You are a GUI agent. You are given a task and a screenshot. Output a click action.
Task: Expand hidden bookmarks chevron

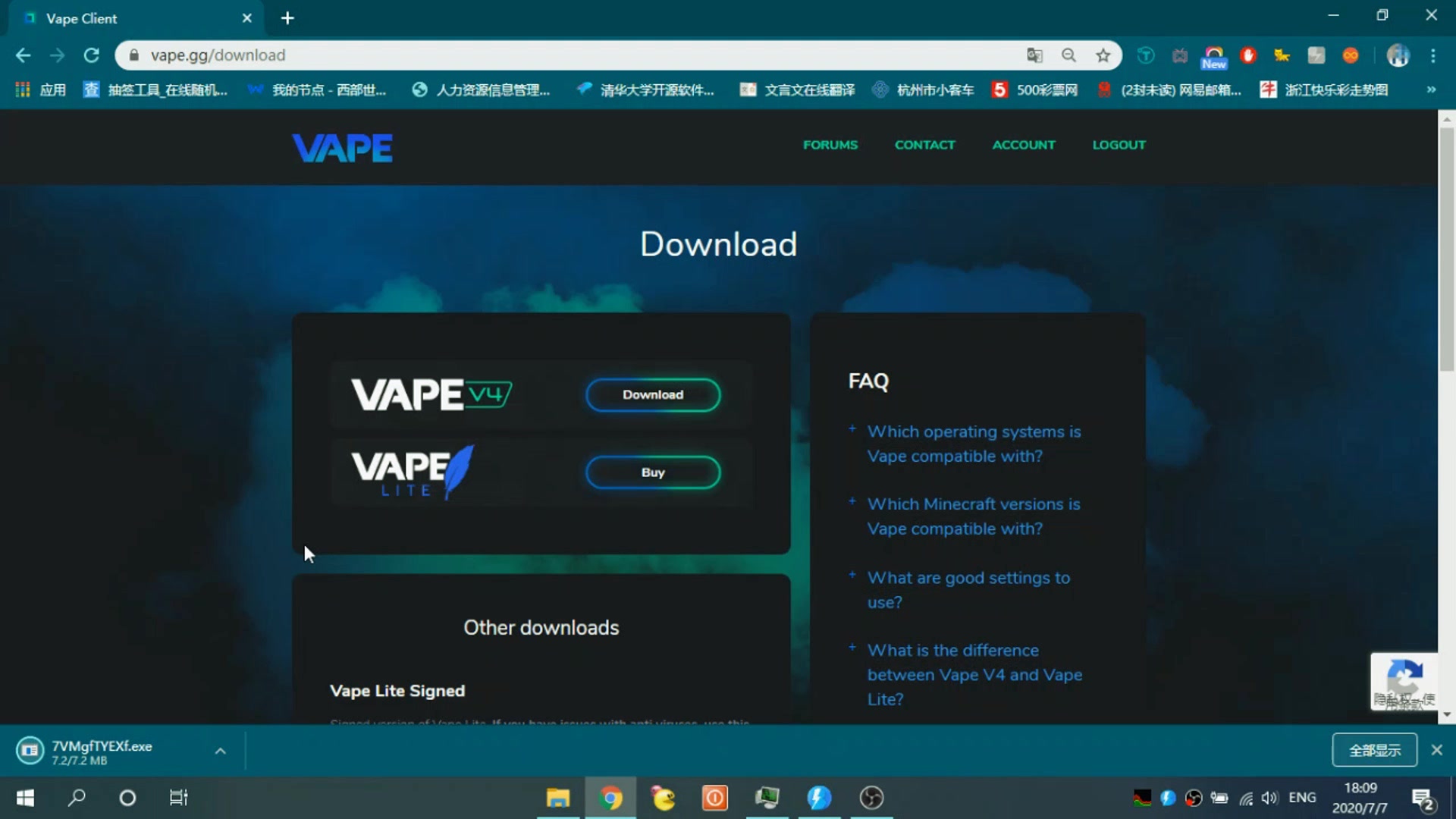tap(1431, 89)
